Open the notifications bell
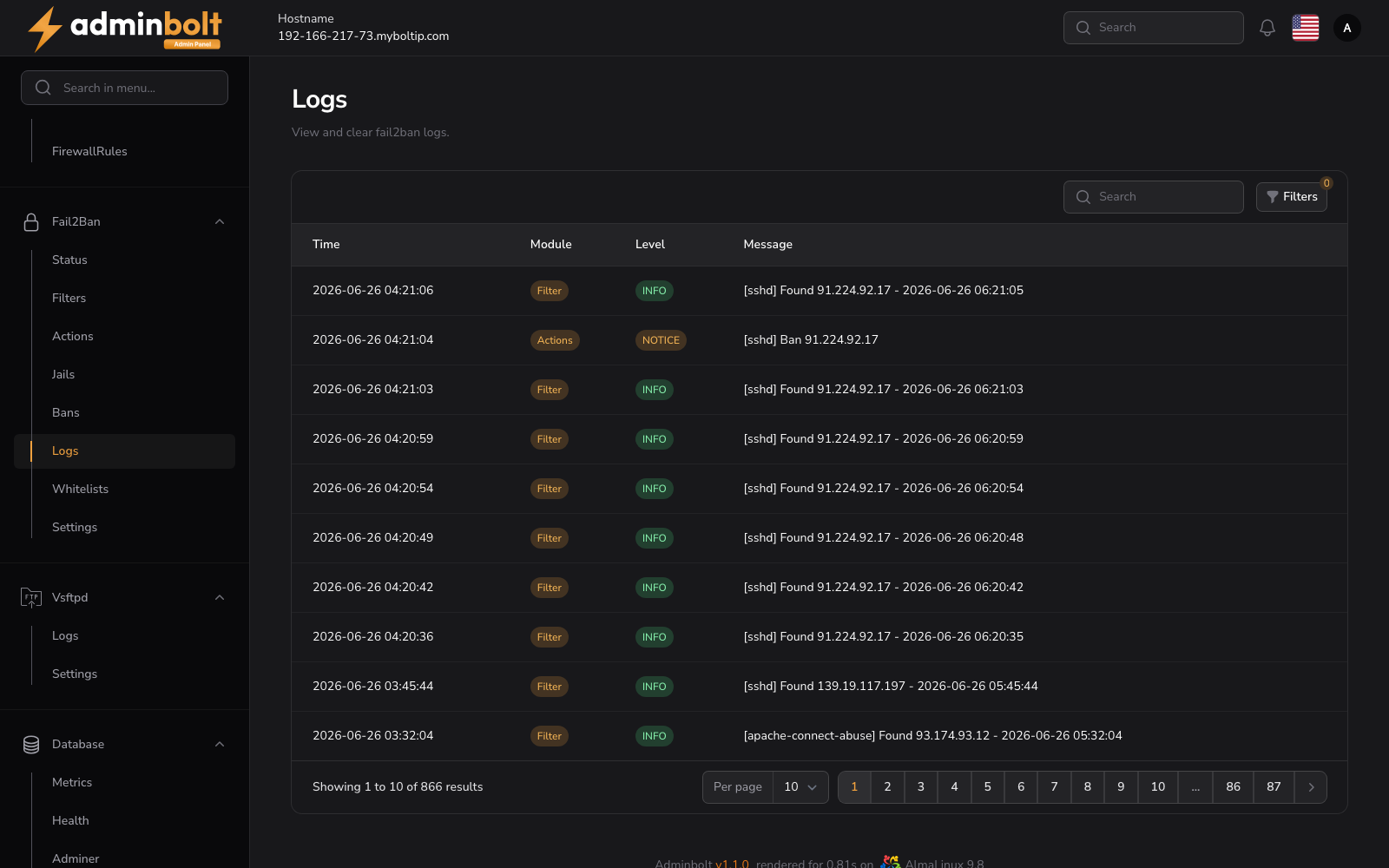 pos(1267,28)
